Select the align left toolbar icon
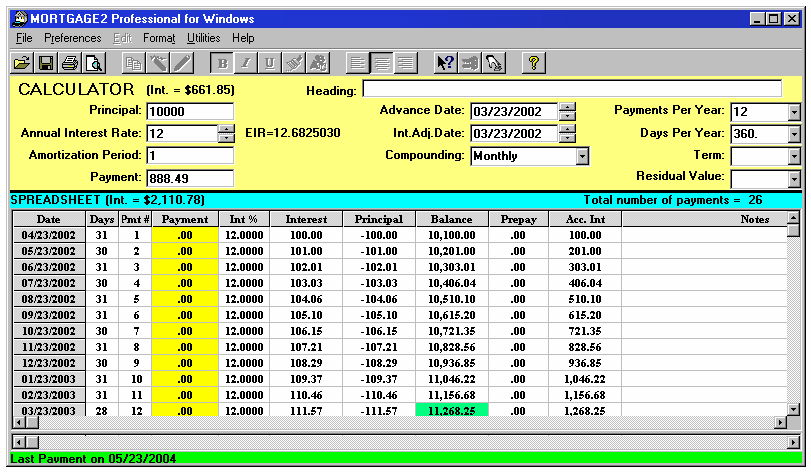The image size is (811, 472). (x=358, y=63)
